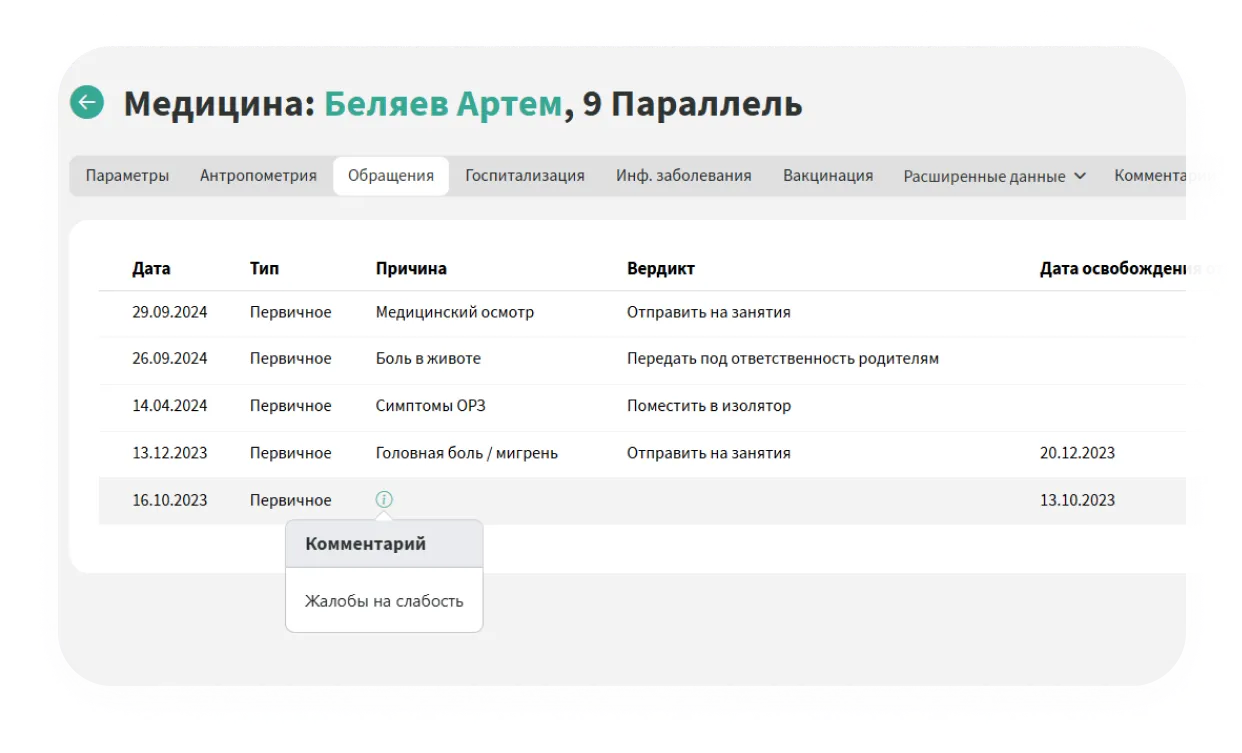Open the Госпитализация tab

point(524,176)
